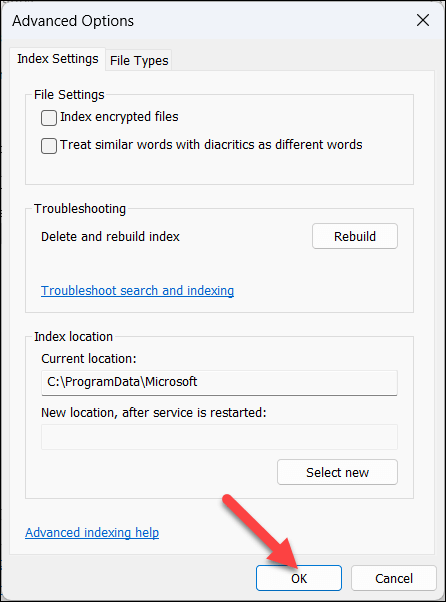
Task: Click the Troubleshooting group heading
Action: pyautogui.click(x=80, y=208)
